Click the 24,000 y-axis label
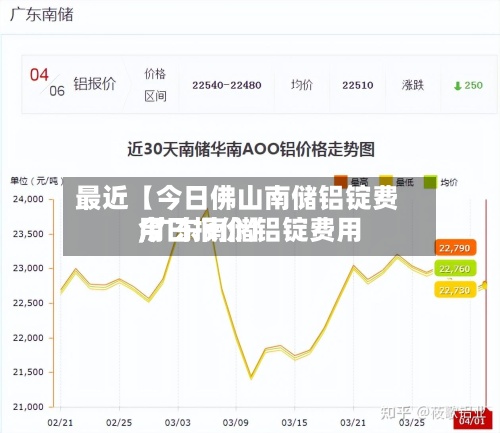Screen dimensions: 500x433 [28, 199]
